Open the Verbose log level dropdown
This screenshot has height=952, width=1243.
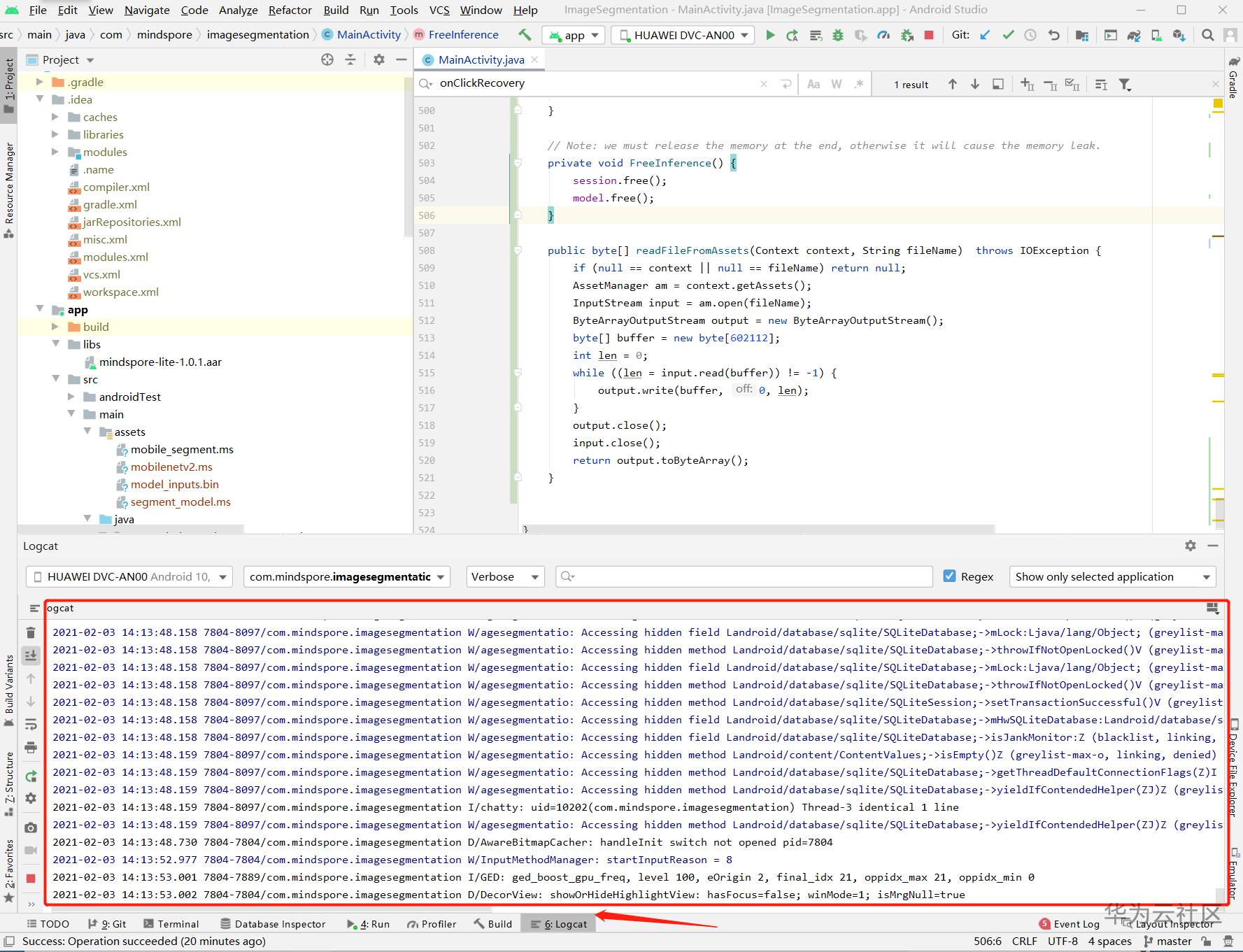pyautogui.click(x=506, y=576)
